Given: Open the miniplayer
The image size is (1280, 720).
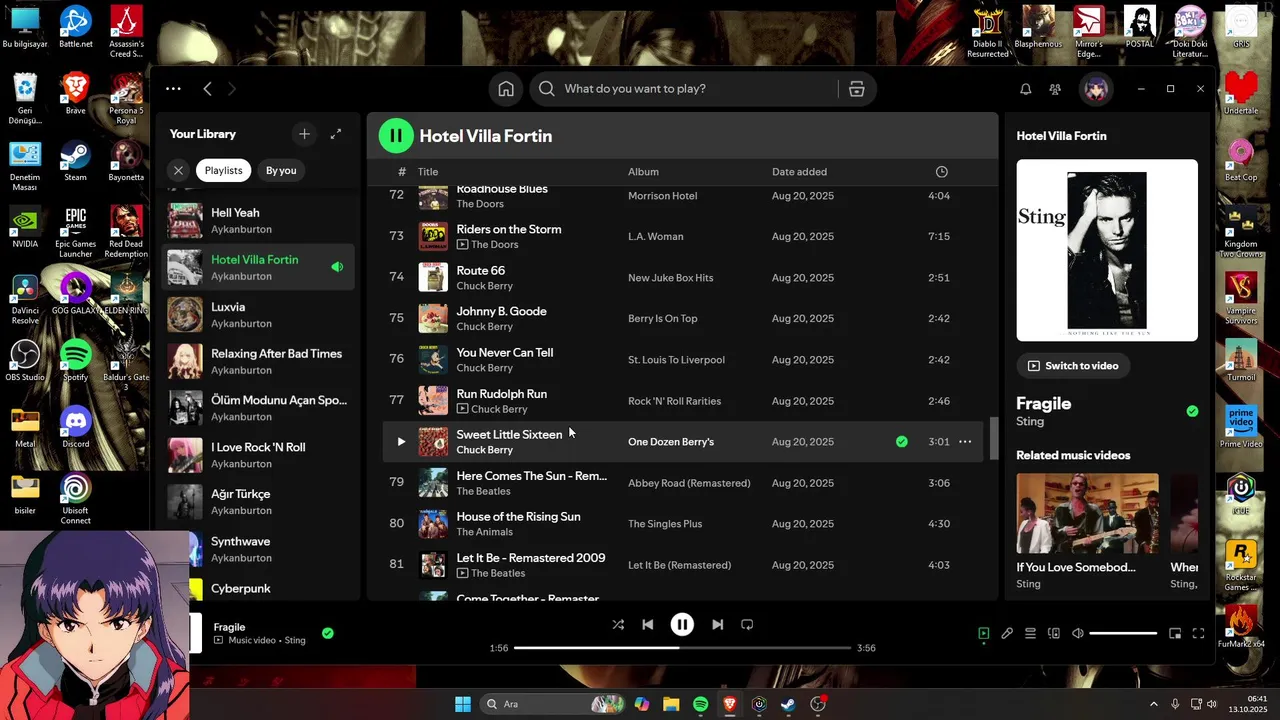Looking at the screenshot, I should 1175,633.
